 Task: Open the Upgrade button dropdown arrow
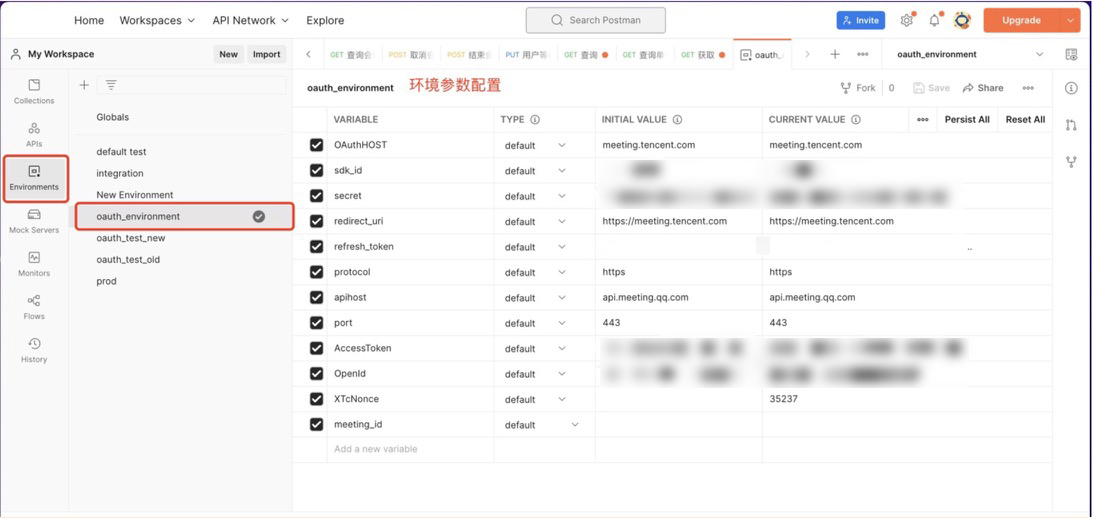pyautogui.click(x=1071, y=20)
